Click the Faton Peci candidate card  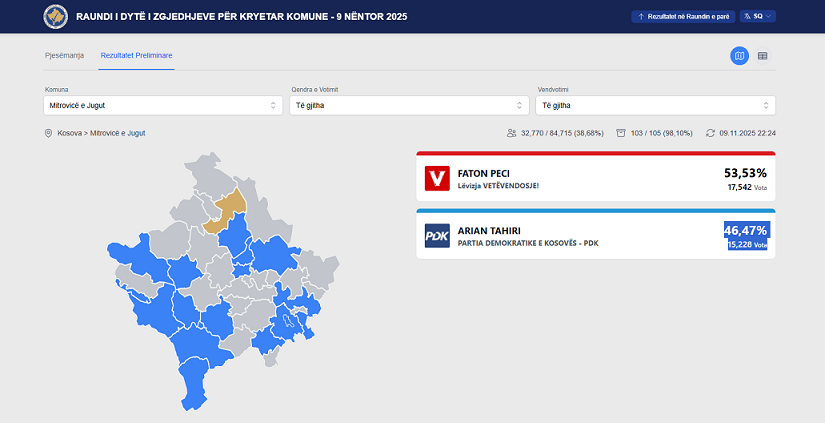coord(595,179)
